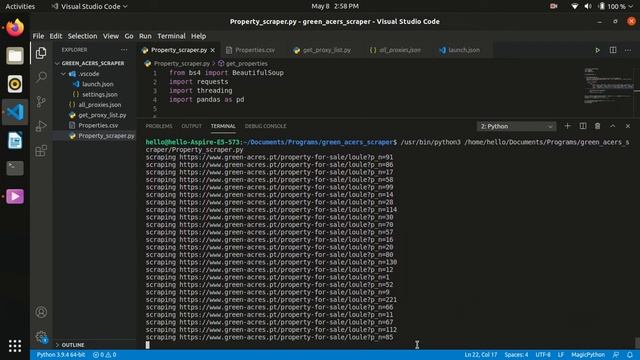
Task: Open the Selection menu
Action: (82, 36)
